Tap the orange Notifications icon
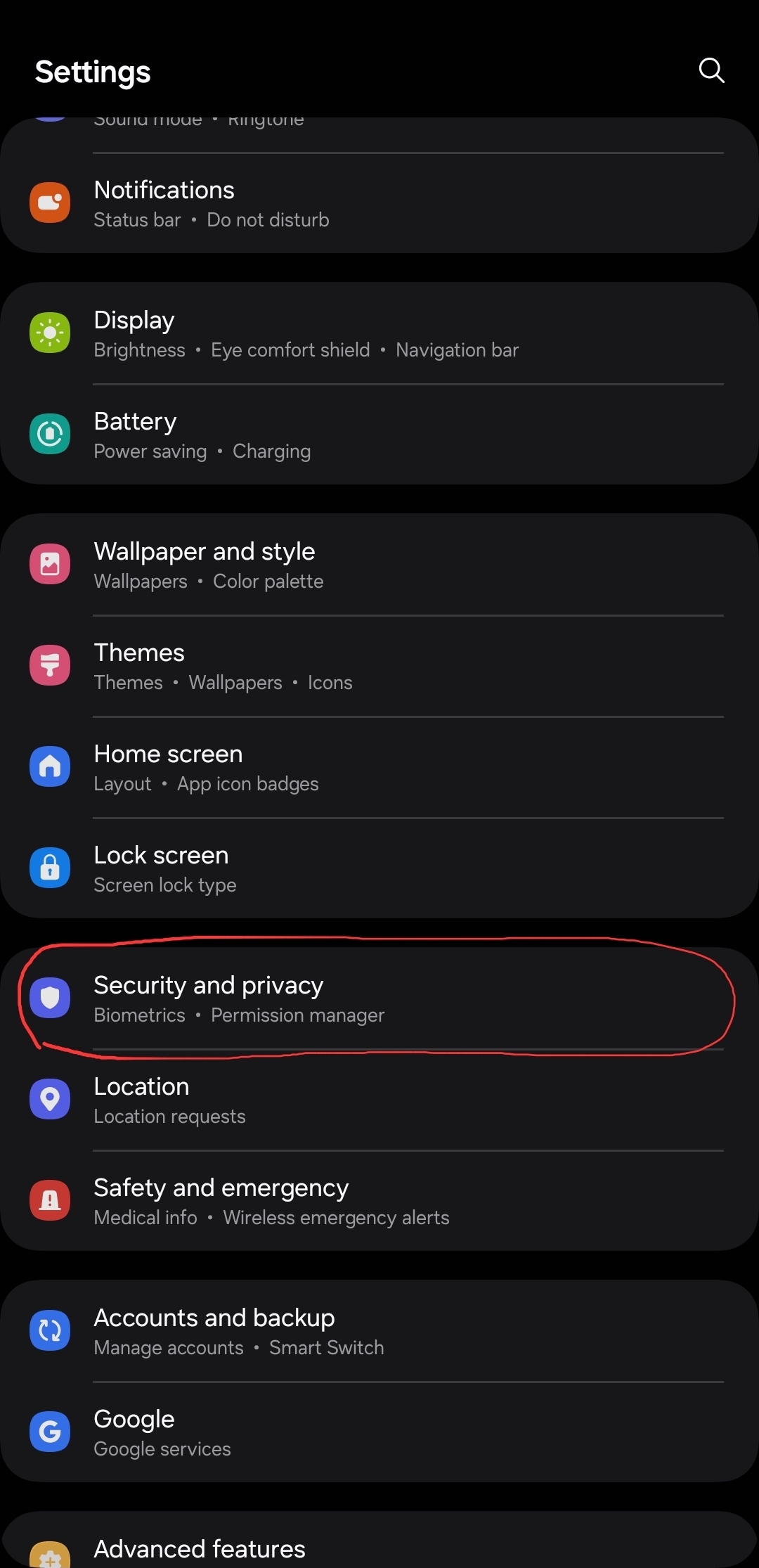The height and width of the screenshot is (1568, 759). pos(50,203)
